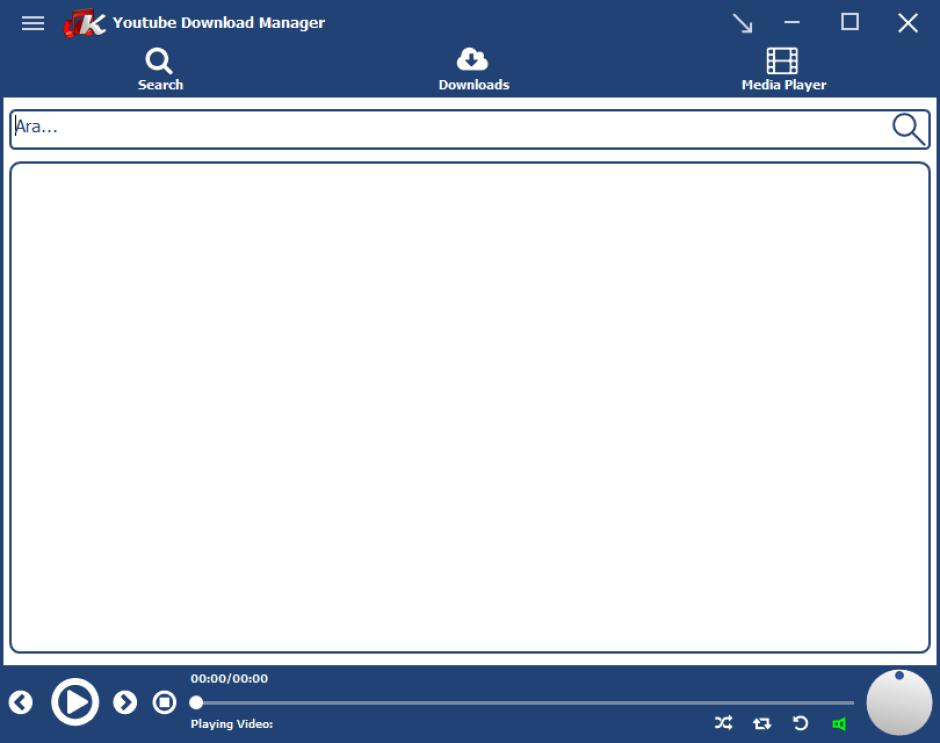Click the replay circular arrow icon
Image resolution: width=940 pixels, height=743 pixels.
tap(800, 723)
